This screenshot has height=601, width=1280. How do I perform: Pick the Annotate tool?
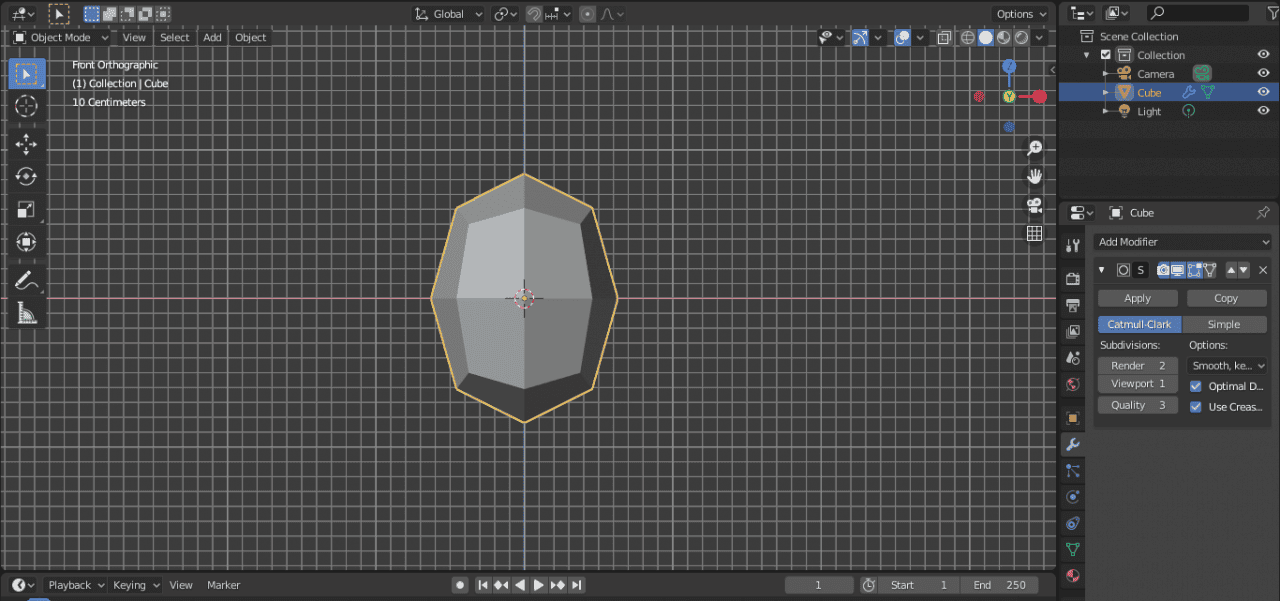pyautogui.click(x=27, y=280)
